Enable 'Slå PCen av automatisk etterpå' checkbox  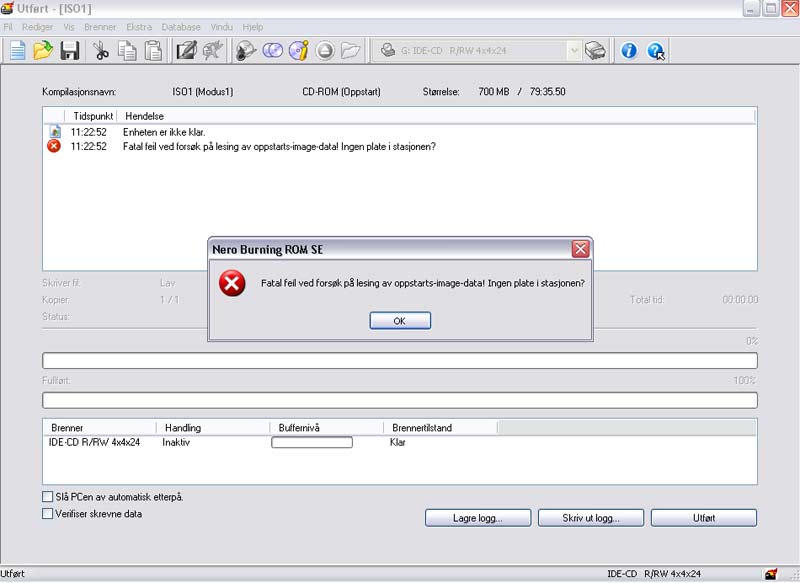tap(47, 496)
